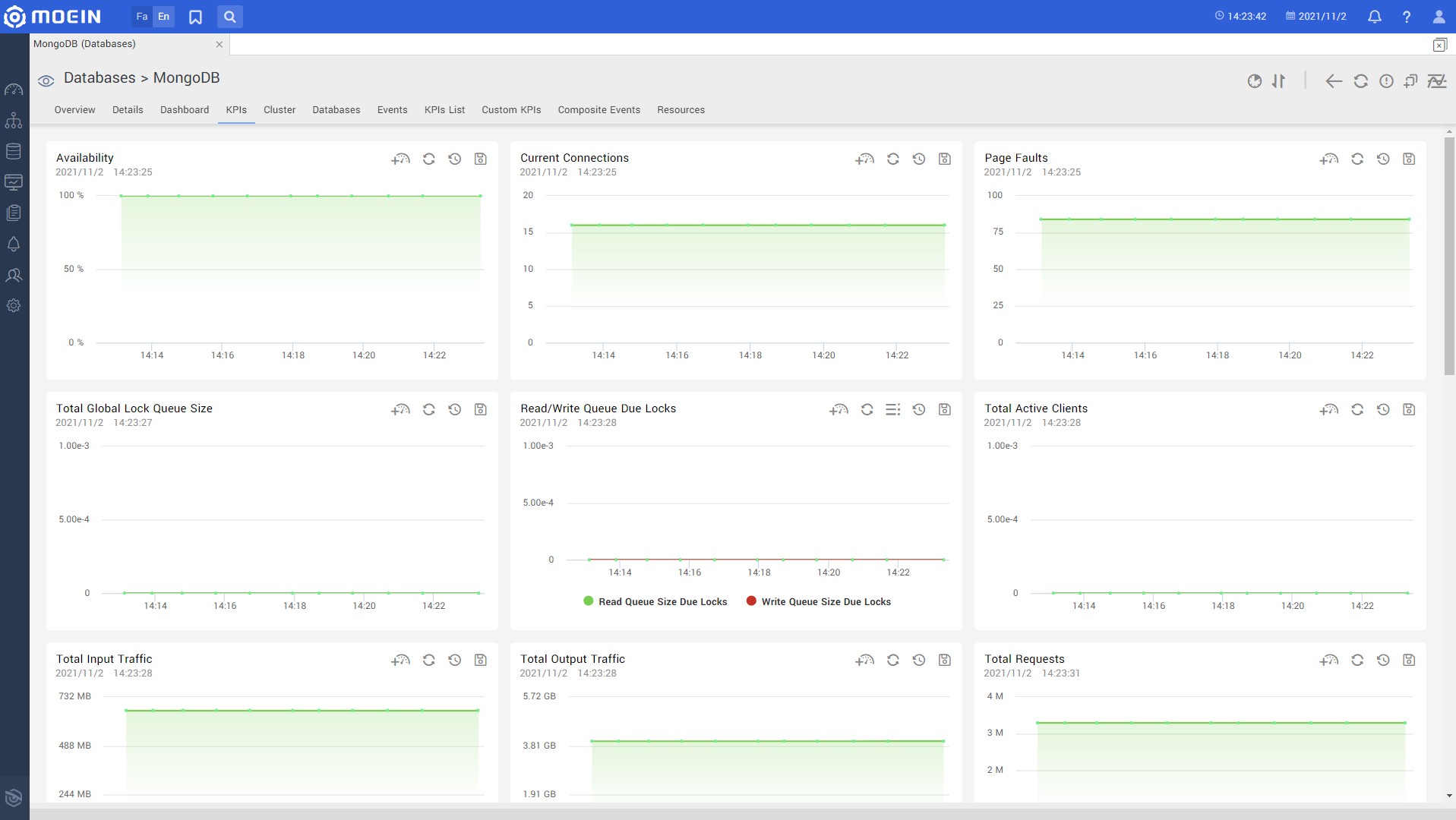Open the Composite Events tab

point(599,110)
